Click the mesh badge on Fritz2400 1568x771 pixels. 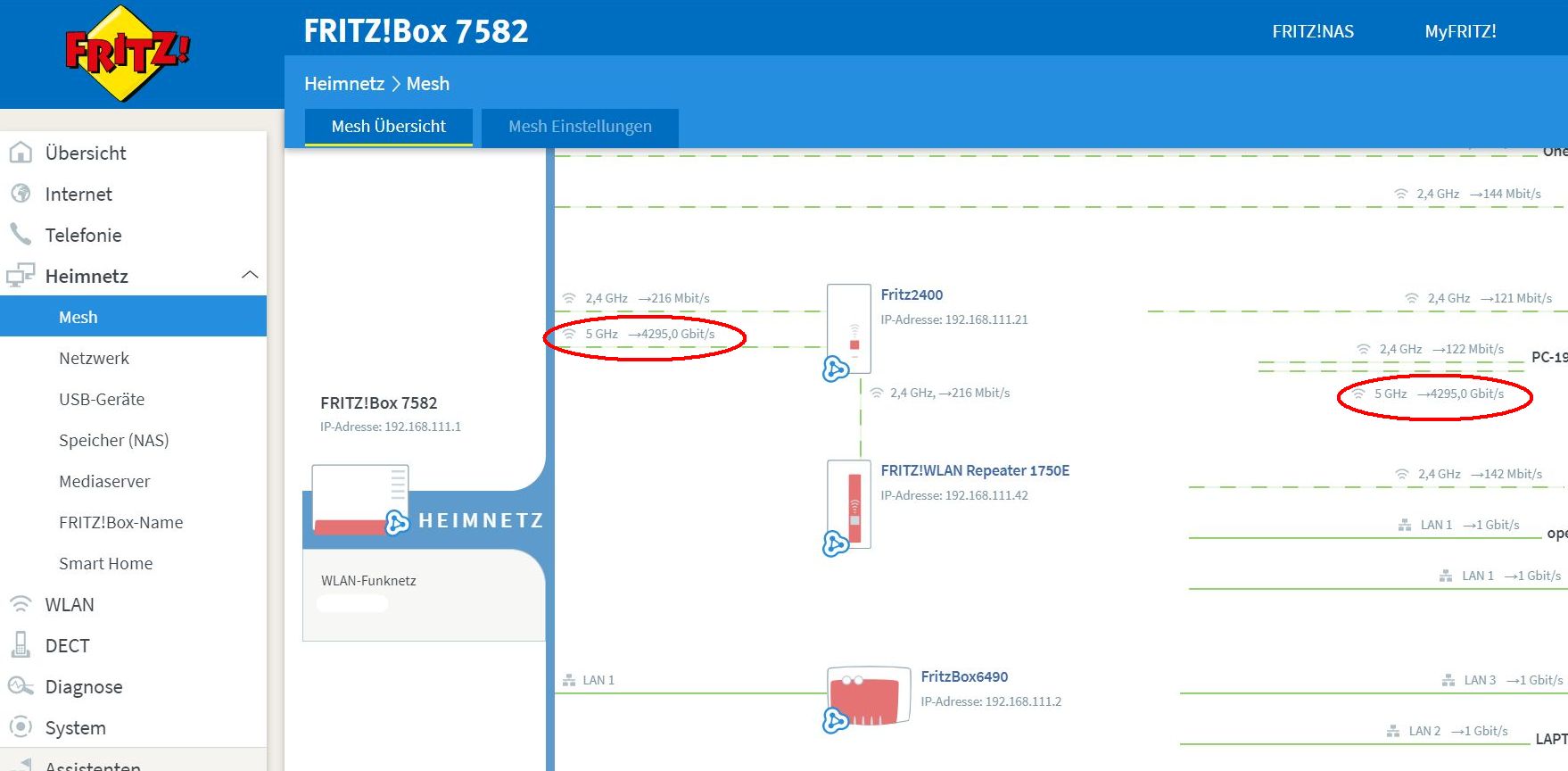(x=835, y=369)
